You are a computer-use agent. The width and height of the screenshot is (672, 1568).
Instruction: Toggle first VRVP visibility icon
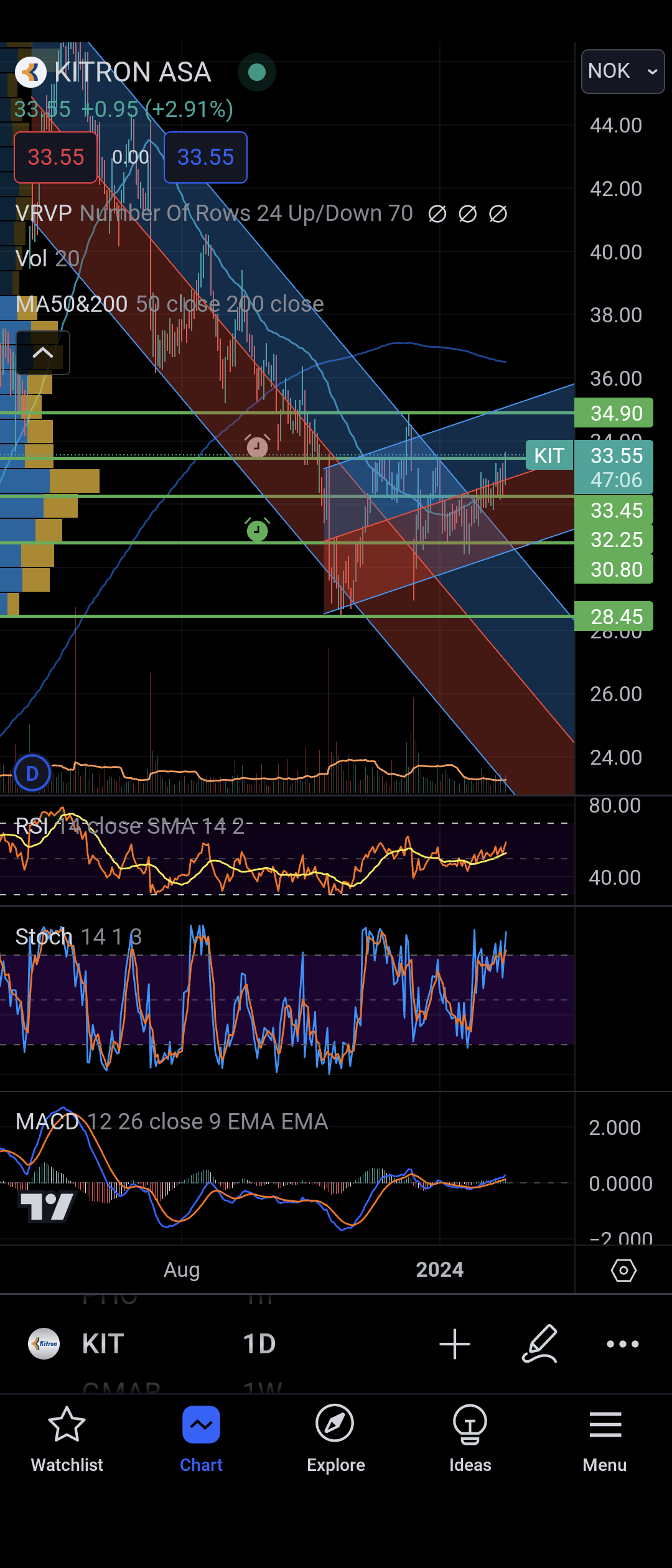coord(437,214)
